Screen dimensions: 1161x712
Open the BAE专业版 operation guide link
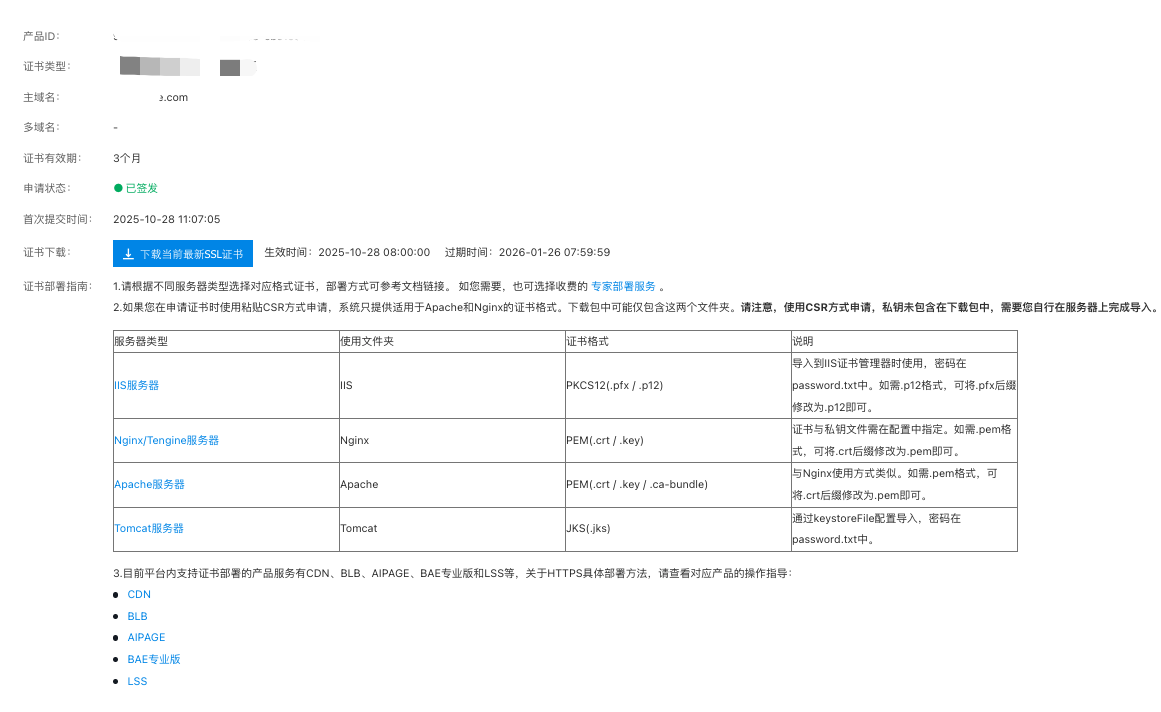click(153, 659)
